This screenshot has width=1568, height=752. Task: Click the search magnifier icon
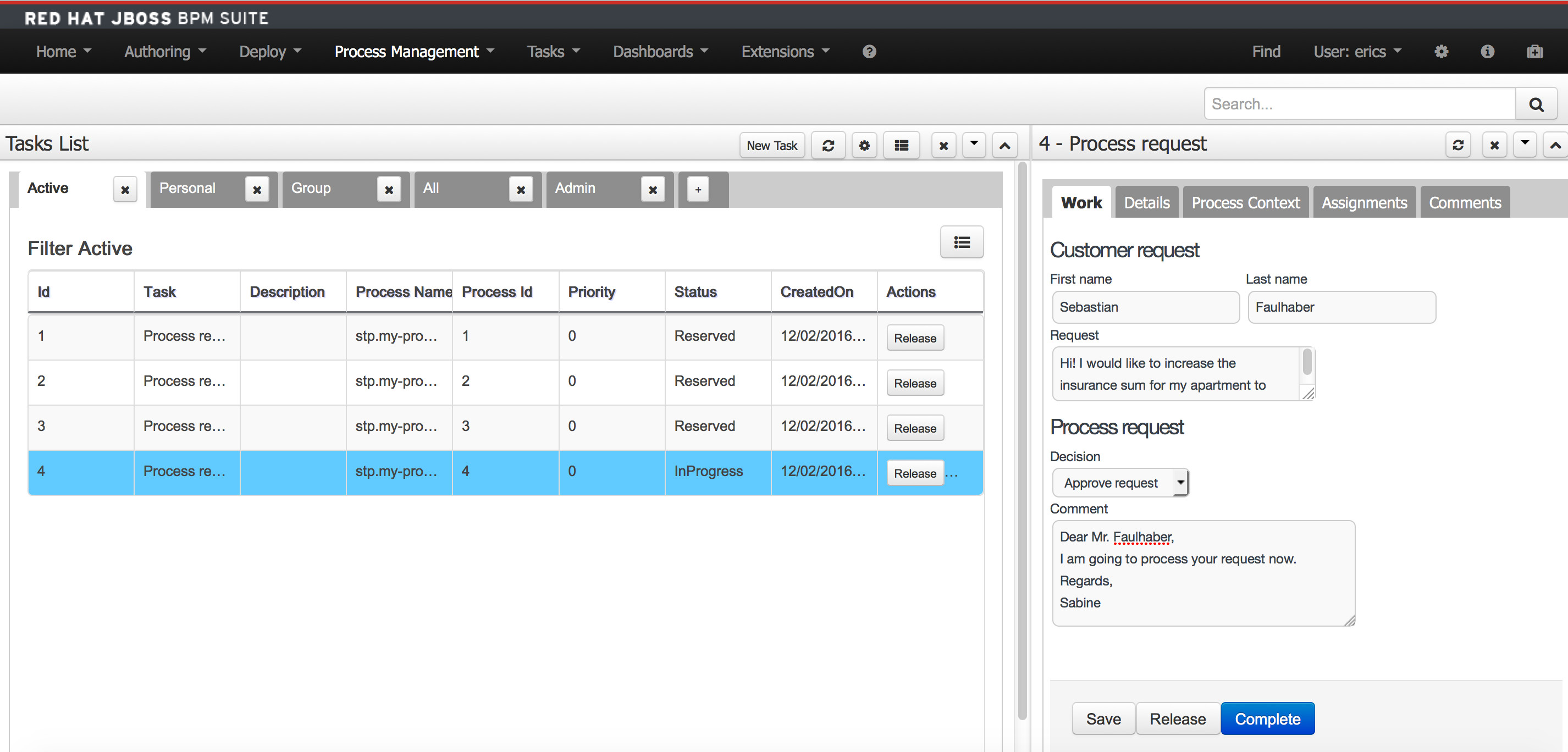click(1535, 104)
